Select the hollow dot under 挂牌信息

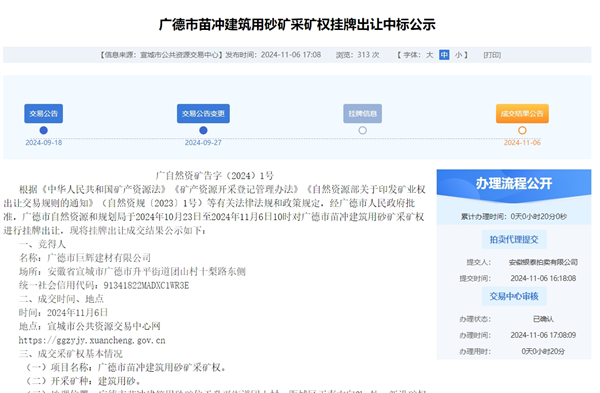(362, 130)
